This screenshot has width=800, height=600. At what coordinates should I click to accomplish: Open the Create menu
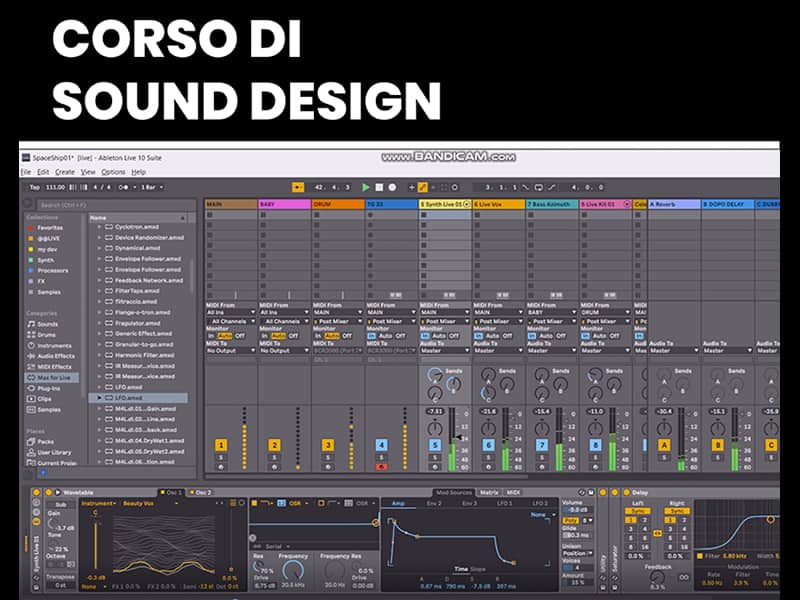coord(65,172)
